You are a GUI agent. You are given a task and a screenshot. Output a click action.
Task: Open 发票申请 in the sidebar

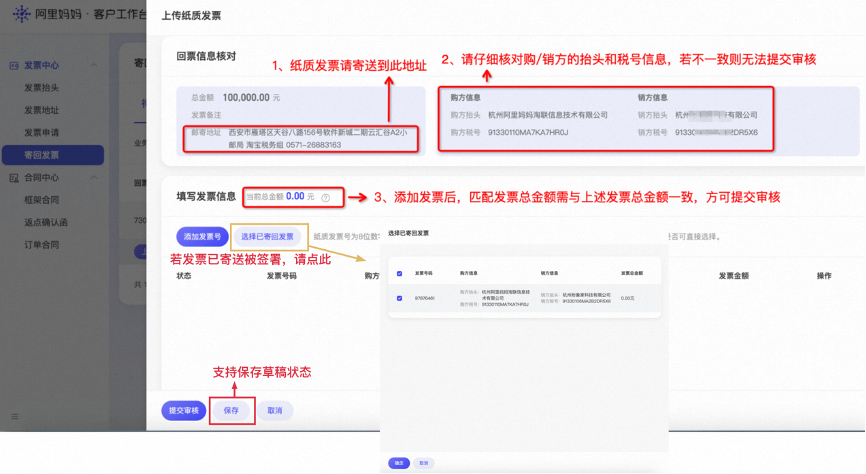point(41,133)
